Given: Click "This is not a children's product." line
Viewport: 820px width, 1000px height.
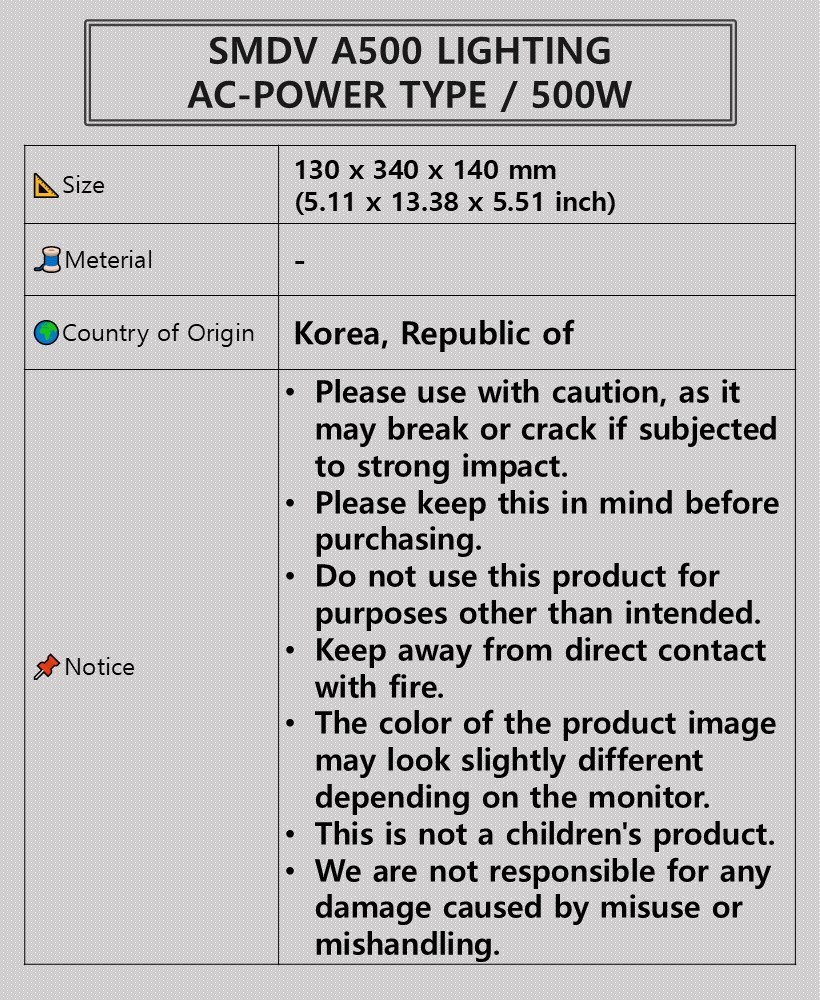Looking at the screenshot, I should [545, 834].
